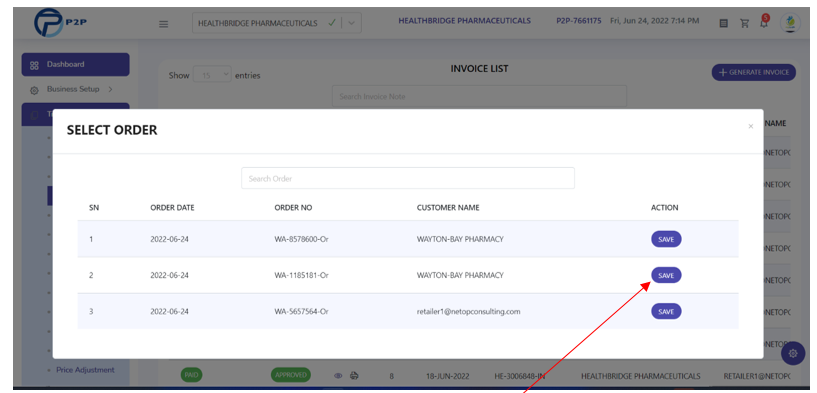
Task: Click the PAID status badge
Action: (191, 375)
